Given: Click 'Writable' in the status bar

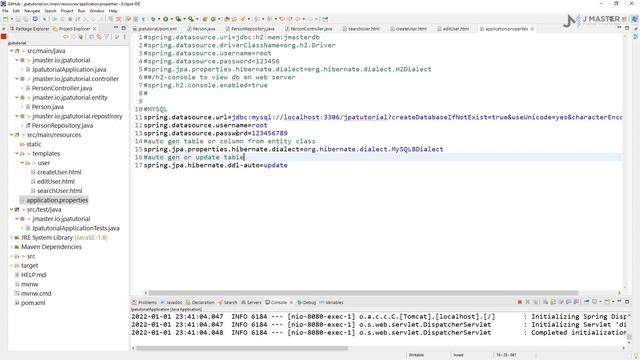Looking at the screenshot, I should [x=416, y=355].
